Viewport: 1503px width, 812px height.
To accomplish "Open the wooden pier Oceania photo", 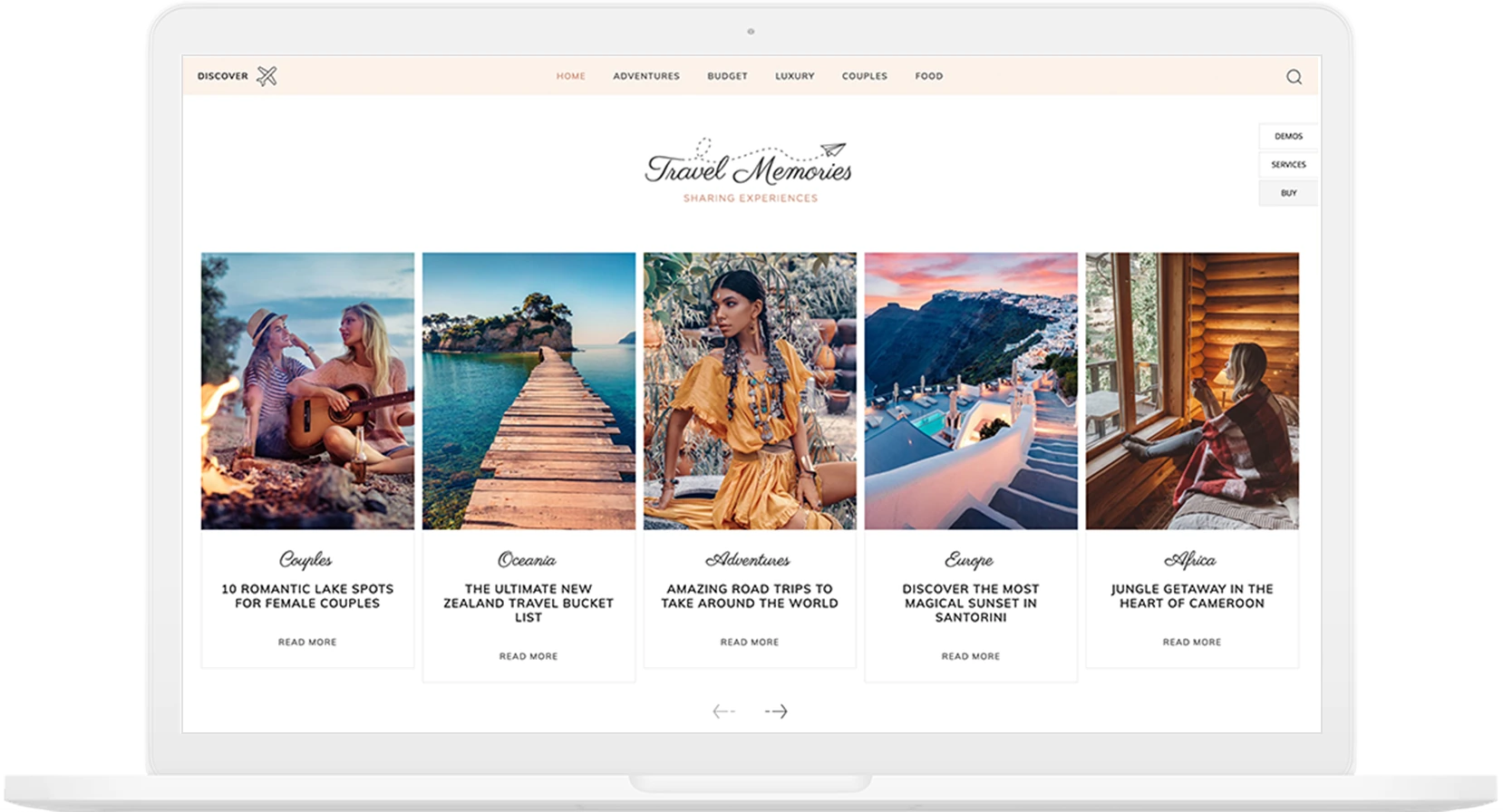I will tap(529, 391).
